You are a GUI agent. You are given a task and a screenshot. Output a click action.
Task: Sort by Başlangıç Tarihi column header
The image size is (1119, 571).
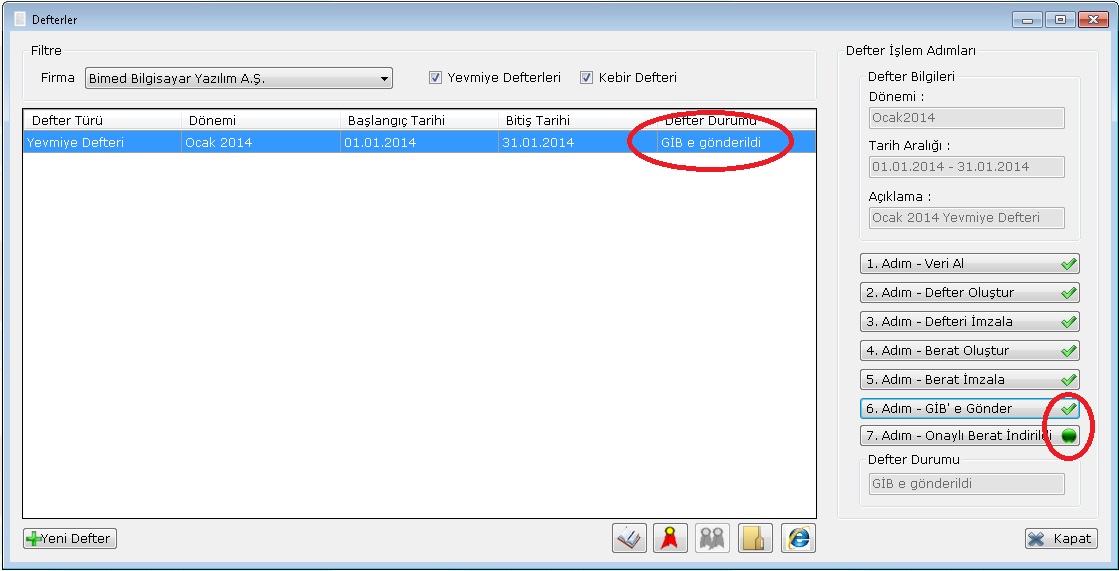tap(419, 120)
